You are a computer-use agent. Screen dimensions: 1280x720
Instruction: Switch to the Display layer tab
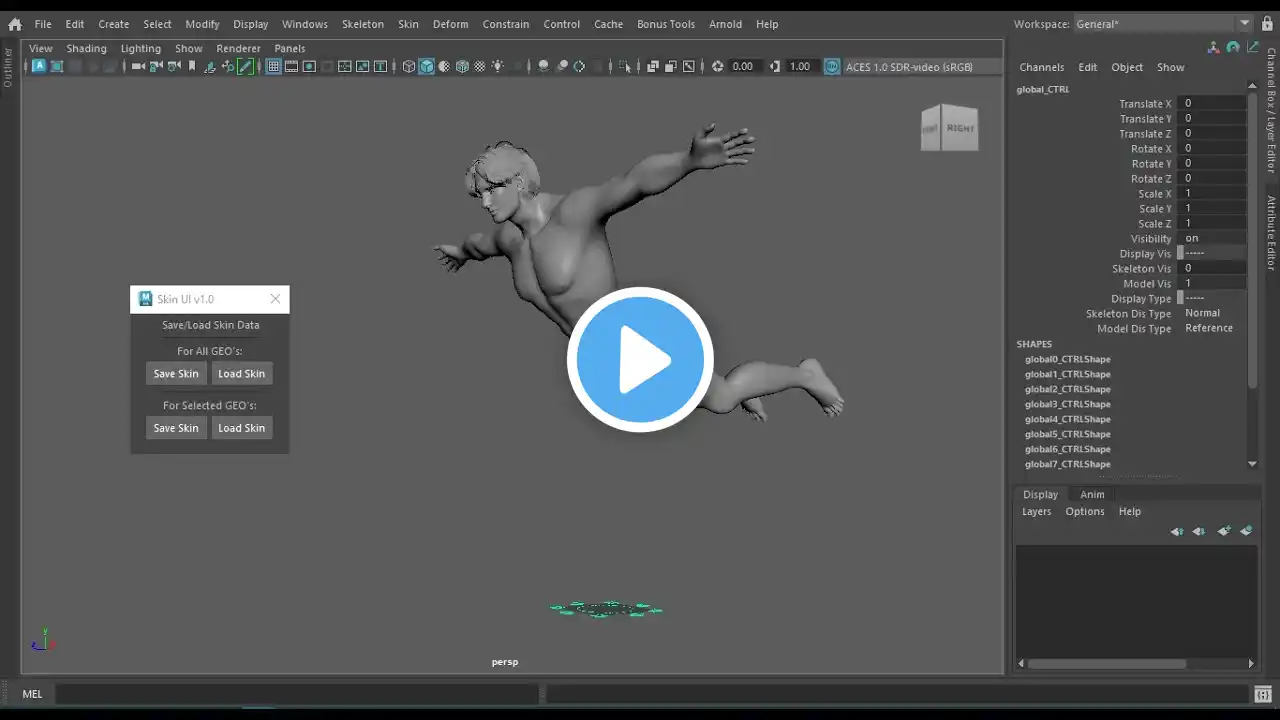[x=1040, y=494]
